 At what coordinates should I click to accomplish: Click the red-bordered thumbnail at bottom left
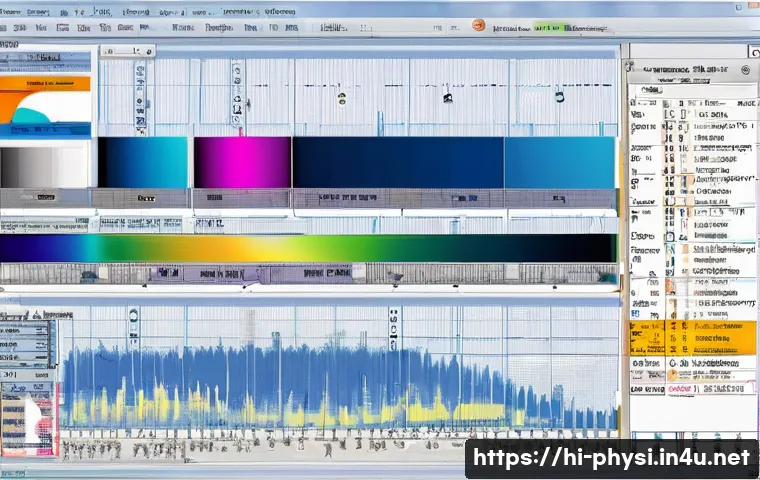click(26, 418)
